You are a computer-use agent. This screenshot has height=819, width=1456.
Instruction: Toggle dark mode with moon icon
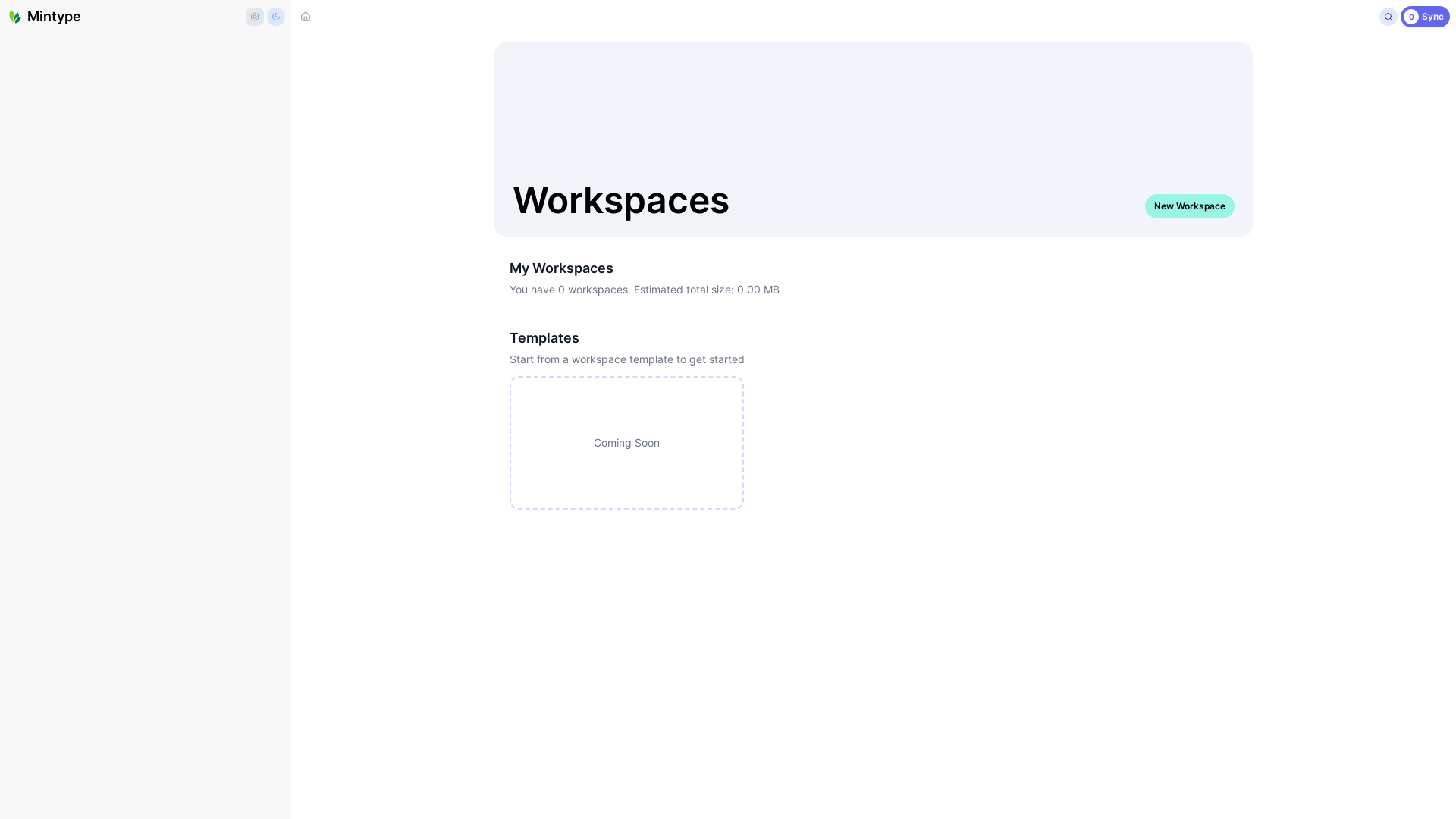click(x=276, y=17)
